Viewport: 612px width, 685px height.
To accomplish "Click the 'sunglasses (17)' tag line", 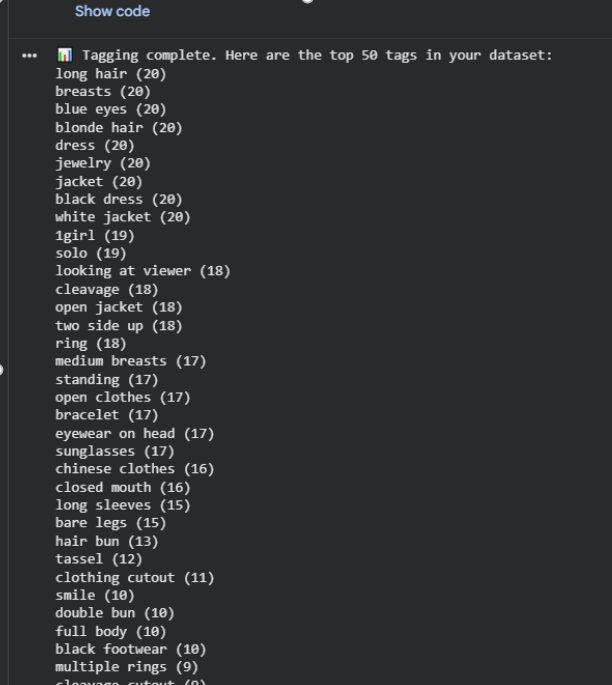I will (114, 451).
